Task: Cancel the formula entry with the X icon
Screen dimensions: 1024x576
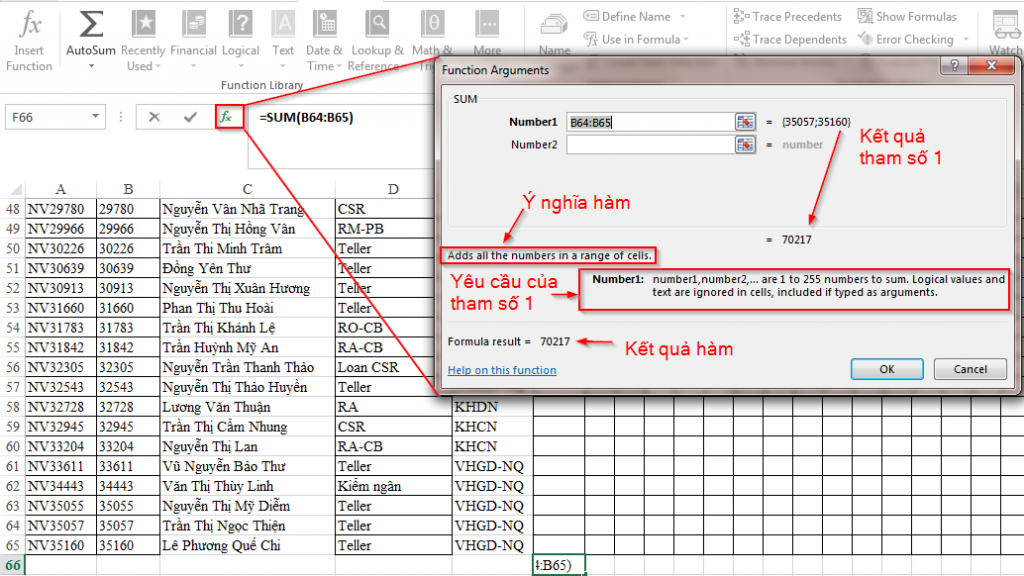Action: 154,117
